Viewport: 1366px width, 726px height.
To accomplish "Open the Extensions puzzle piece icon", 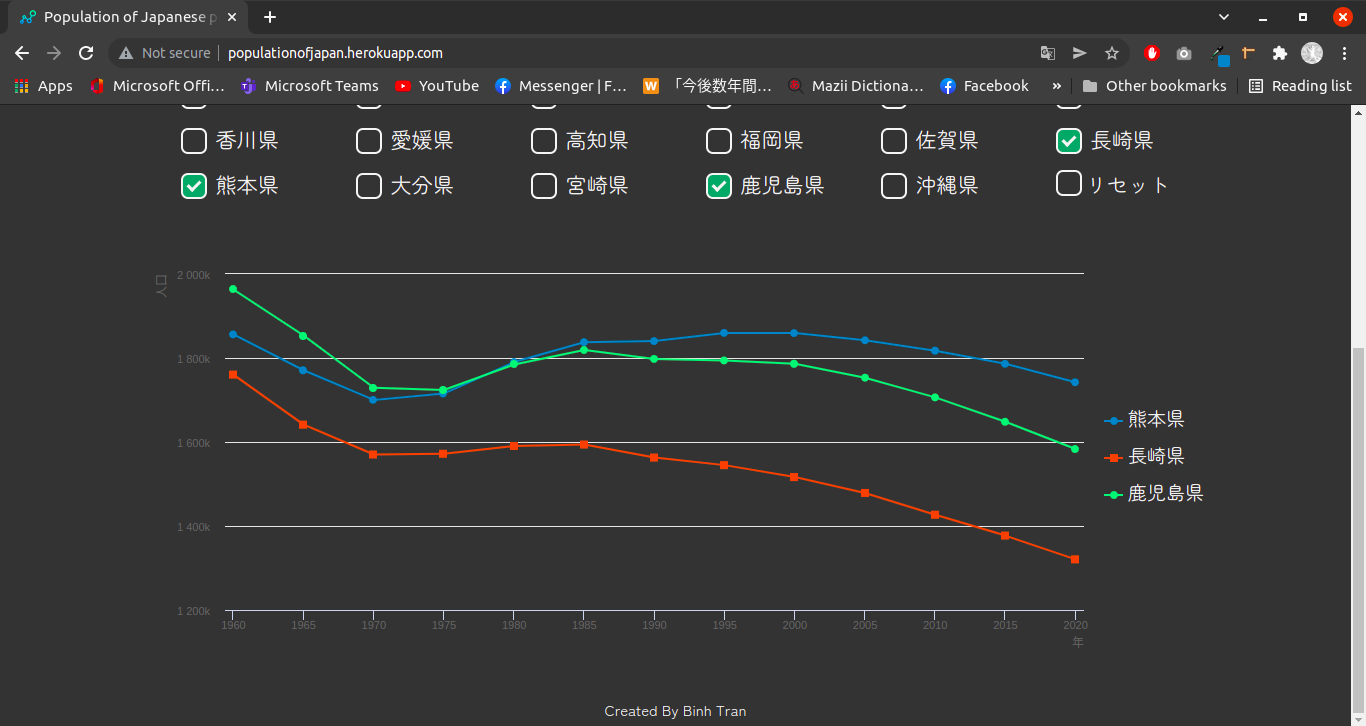I will click(1279, 52).
